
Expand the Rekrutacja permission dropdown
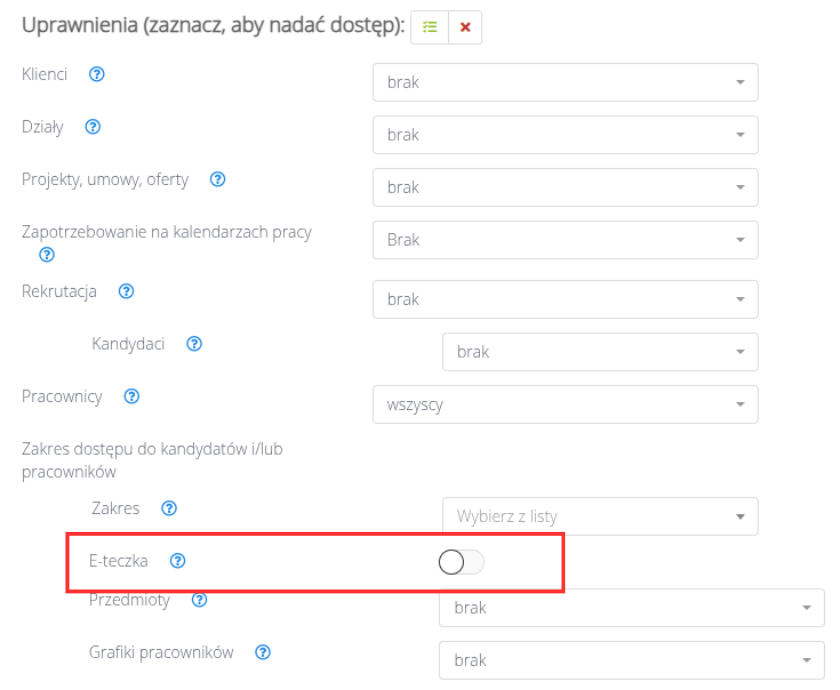click(x=565, y=299)
